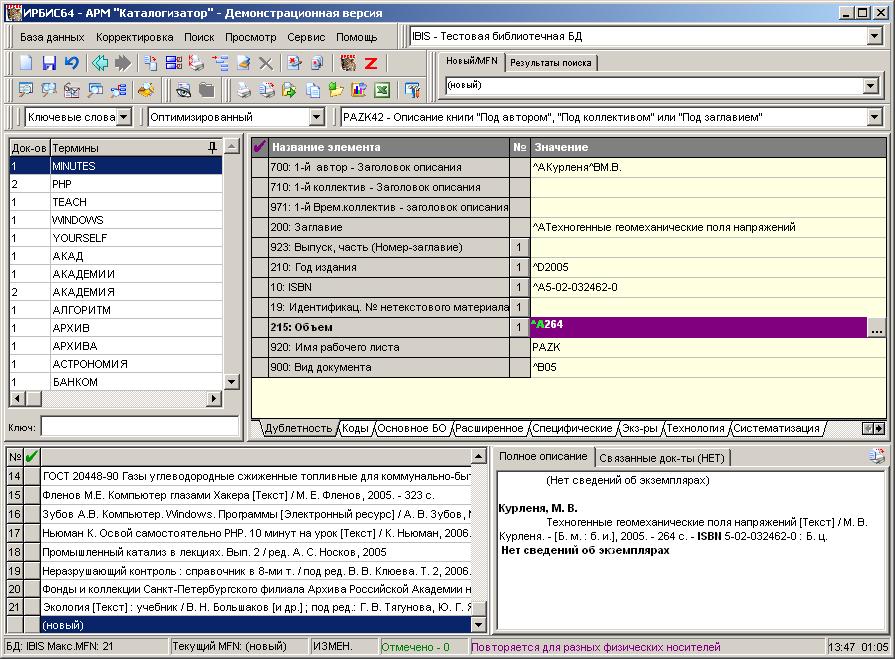Expand the 'Ключевые слова' dropdown
895x659 pixels.
point(124,117)
